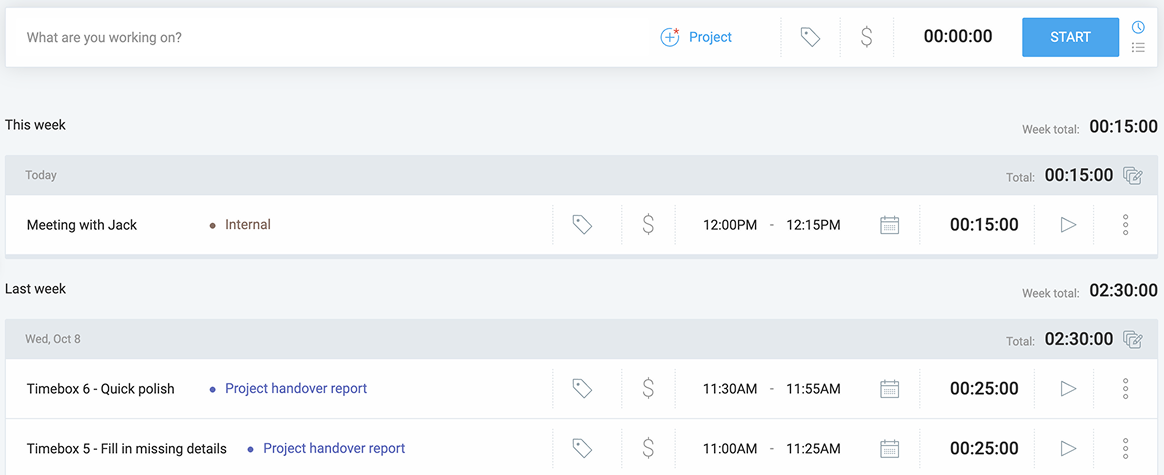Switch to manual mode via the list icon
The height and width of the screenshot is (475, 1164).
coord(1138,47)
